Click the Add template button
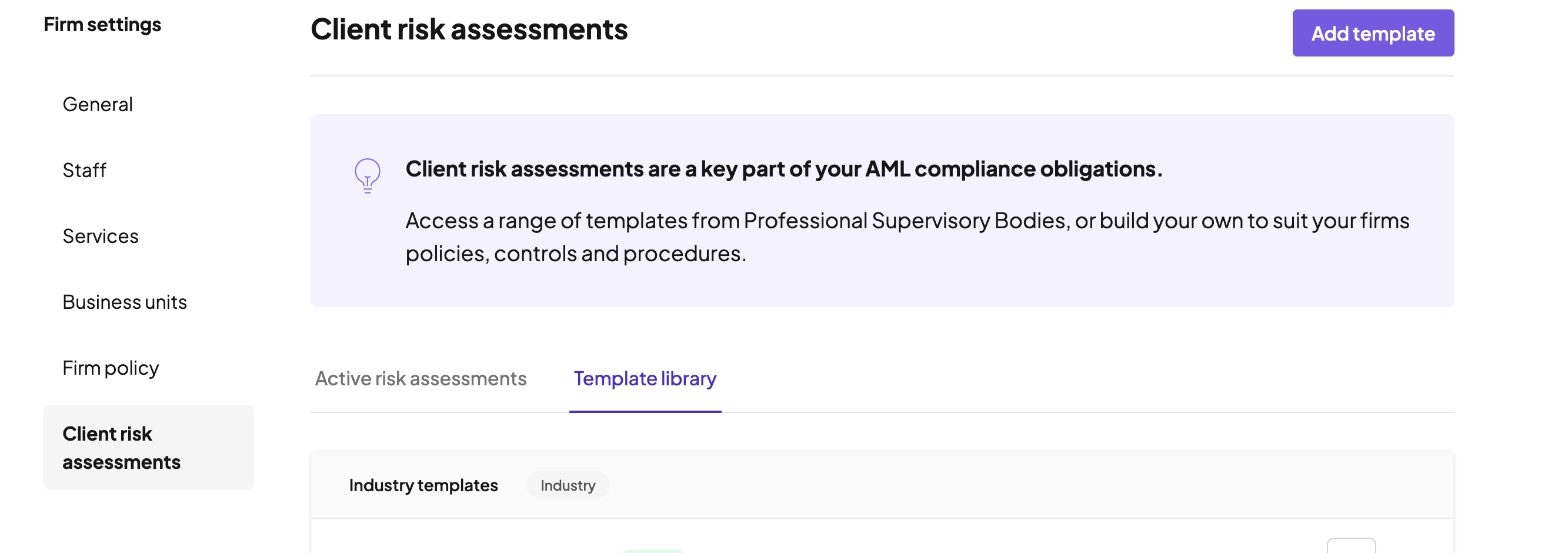1568x553 pixels. pyautogui.click(x=1373, y=33)
